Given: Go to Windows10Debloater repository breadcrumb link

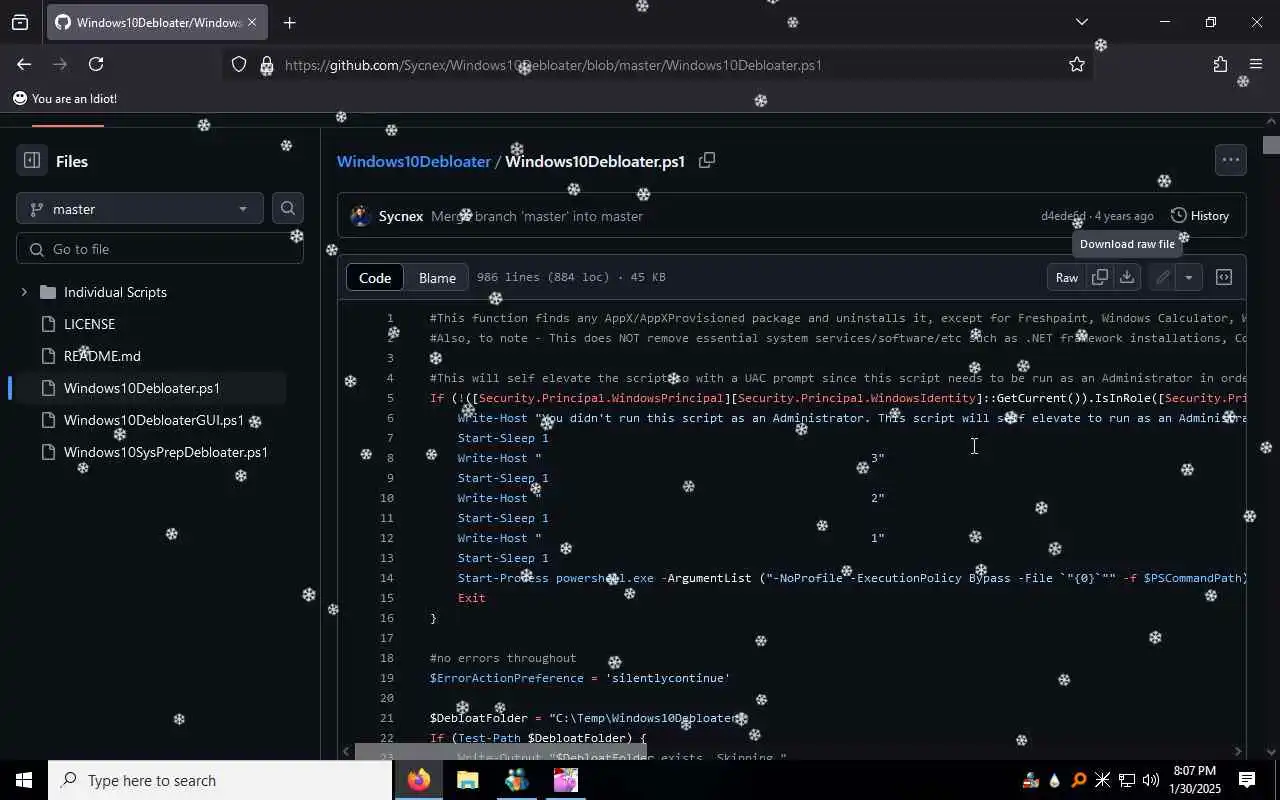Looking at the screenshot, I should click(x=413, y=161).
